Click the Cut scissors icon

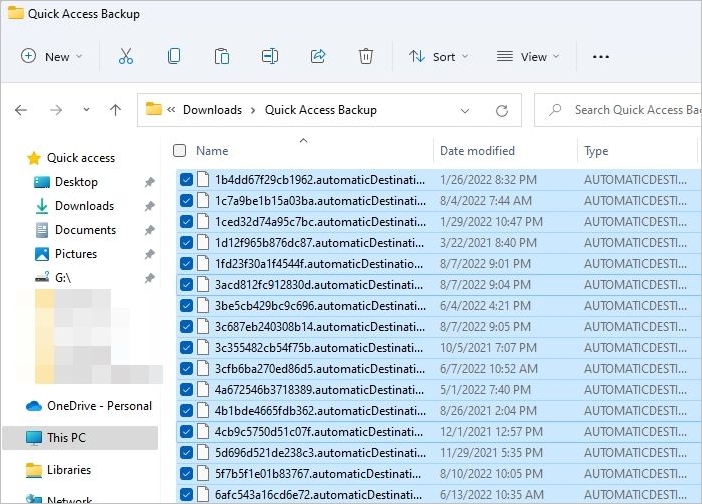click(x=126, y=57)
